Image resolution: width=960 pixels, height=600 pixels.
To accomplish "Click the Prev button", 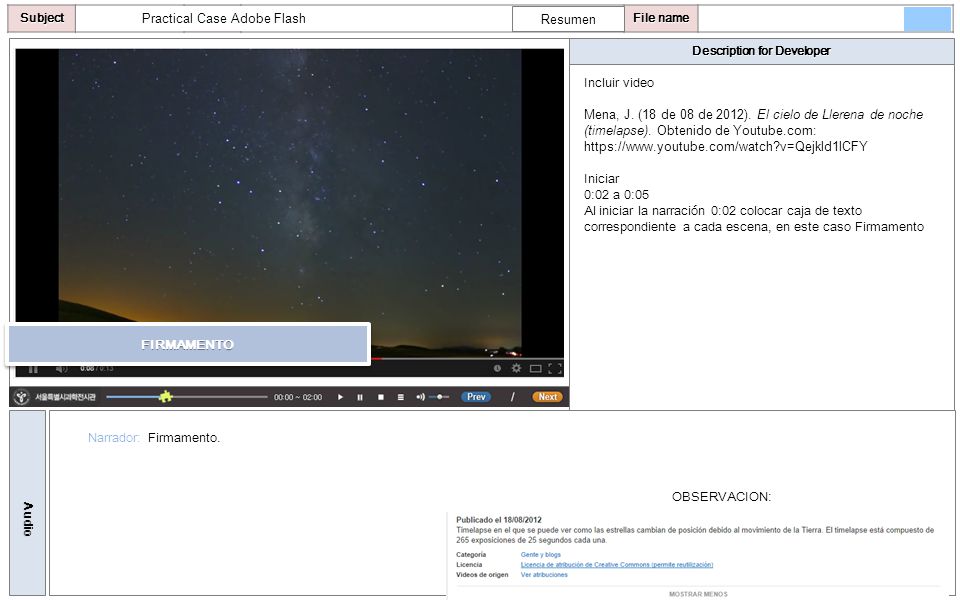I will coord(476,397).
